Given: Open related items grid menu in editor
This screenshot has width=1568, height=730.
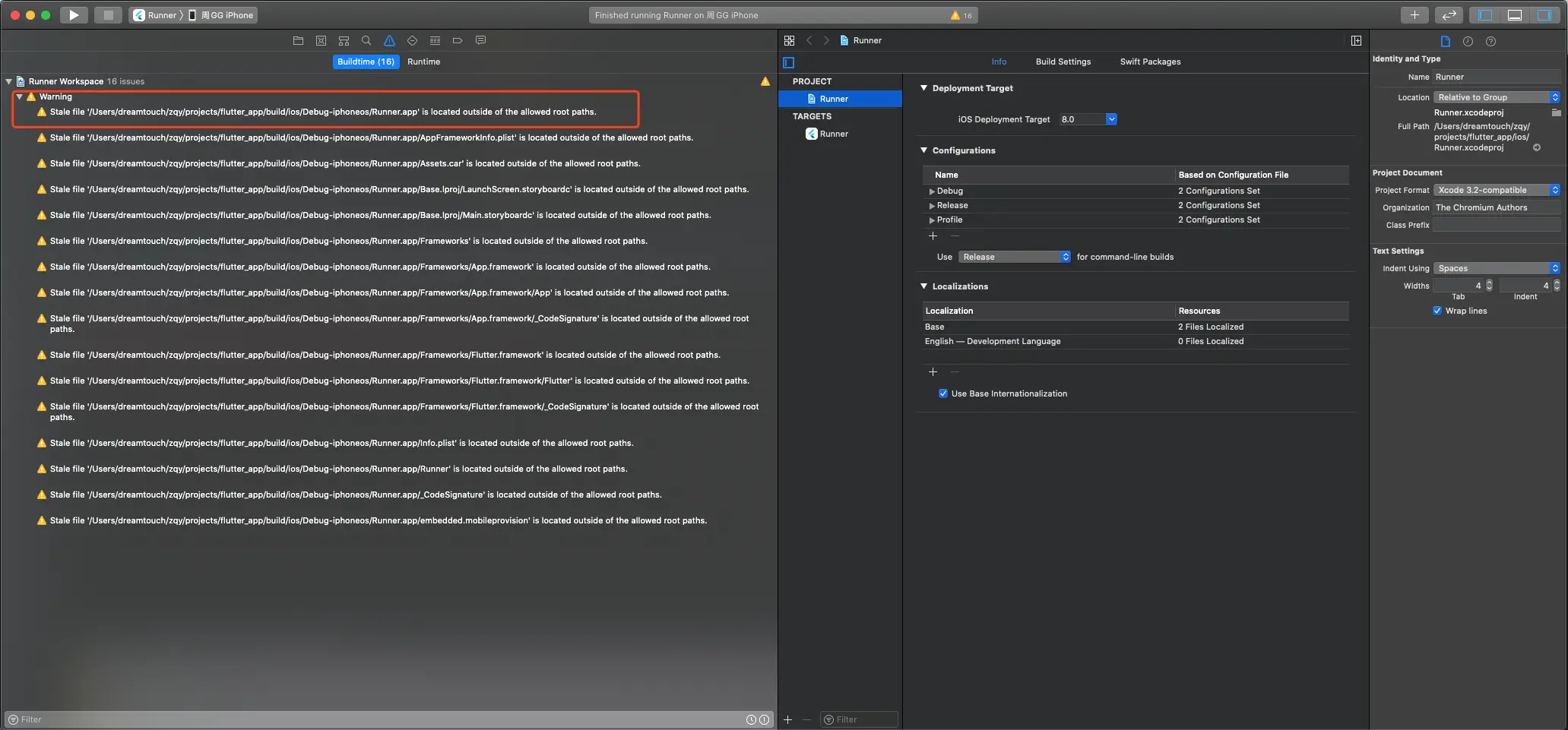Looking at the screenshot, I should [790, 40].
